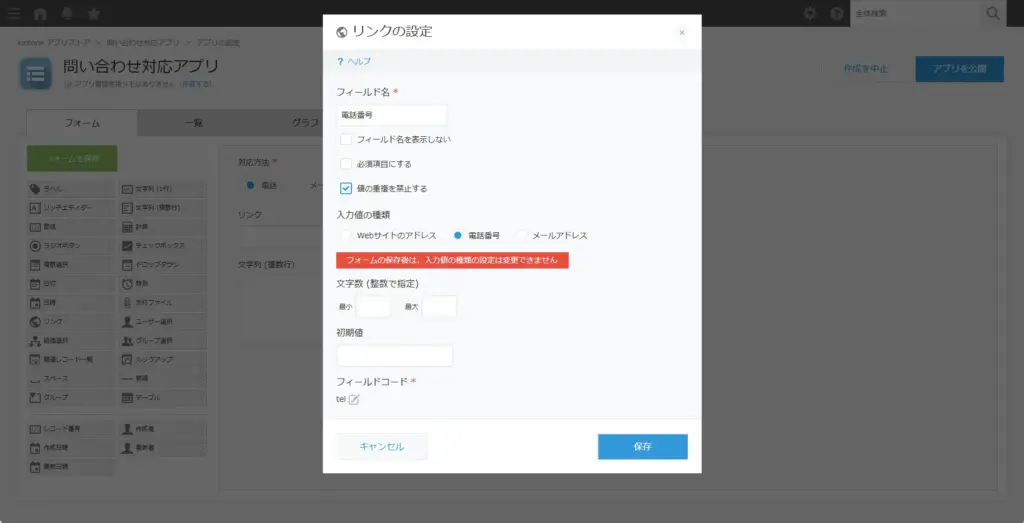This screenshot has height=523, width=1024.
Task: Click the 保存 button in the dialog
Action: click(643, 447)
